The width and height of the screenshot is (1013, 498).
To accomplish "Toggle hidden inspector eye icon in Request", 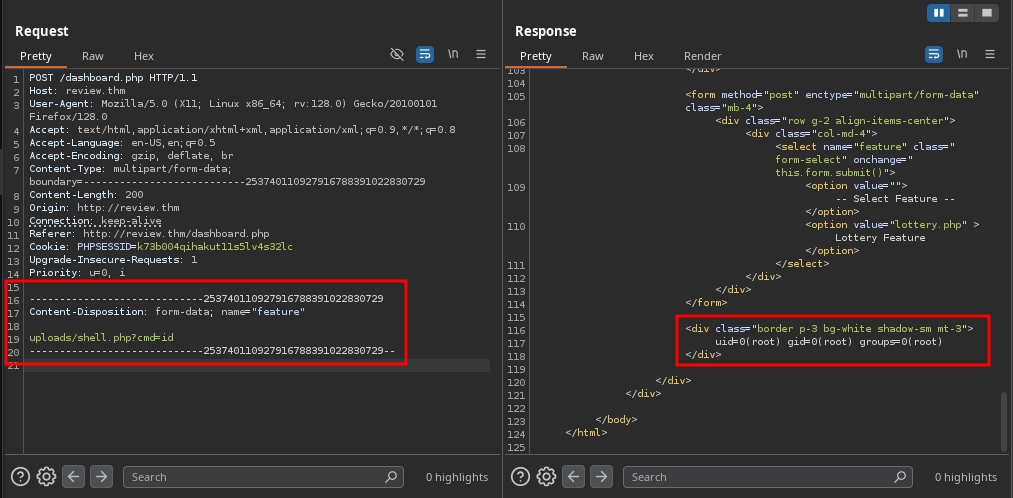I will [397, 54].
